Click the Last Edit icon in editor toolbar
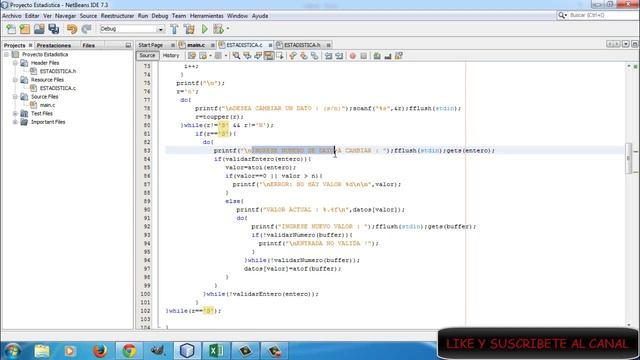Screen dimensions: 640x360 (x=192, y=56)
